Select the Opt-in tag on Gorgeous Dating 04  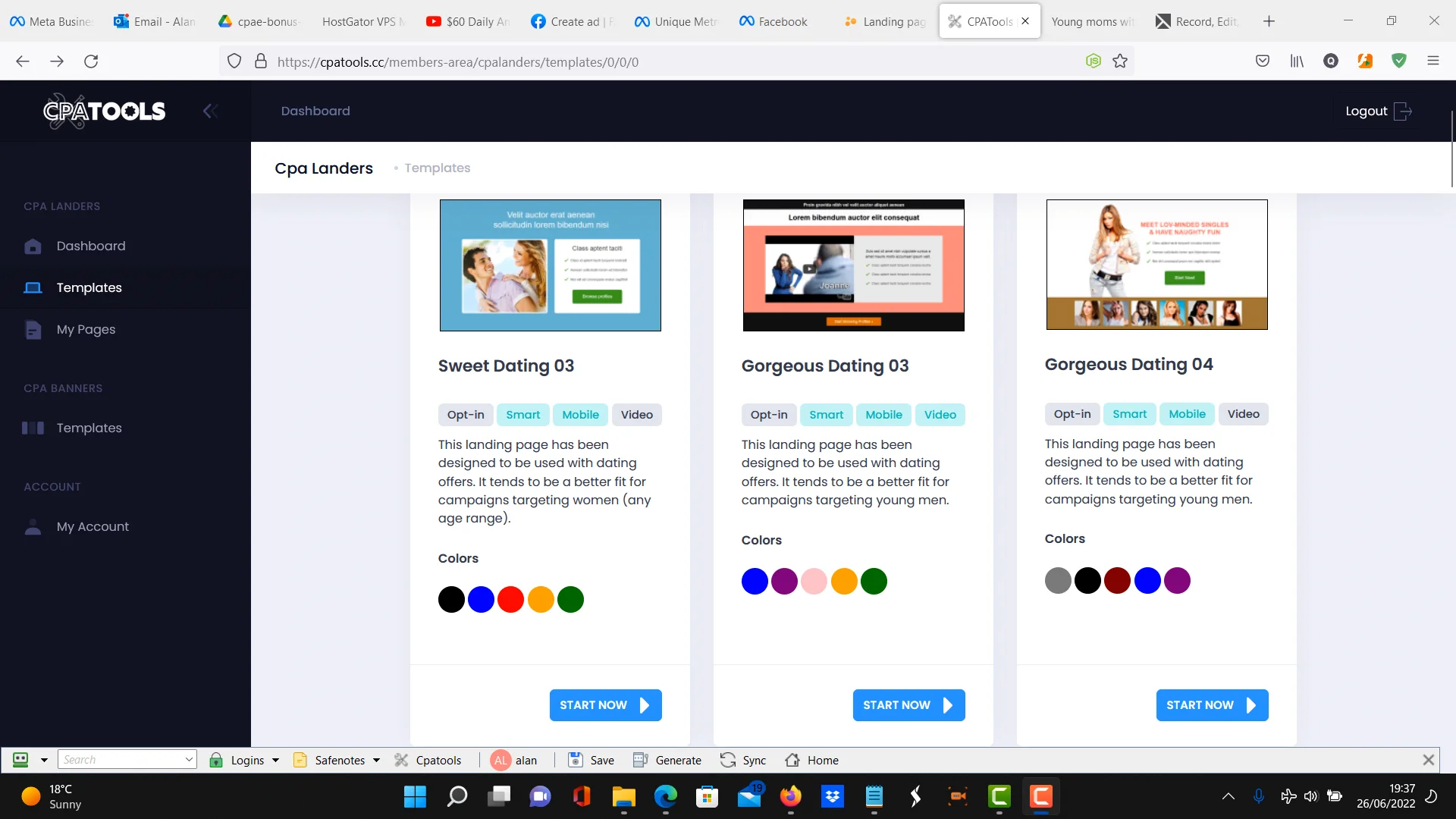click(x=1072, y=414)
